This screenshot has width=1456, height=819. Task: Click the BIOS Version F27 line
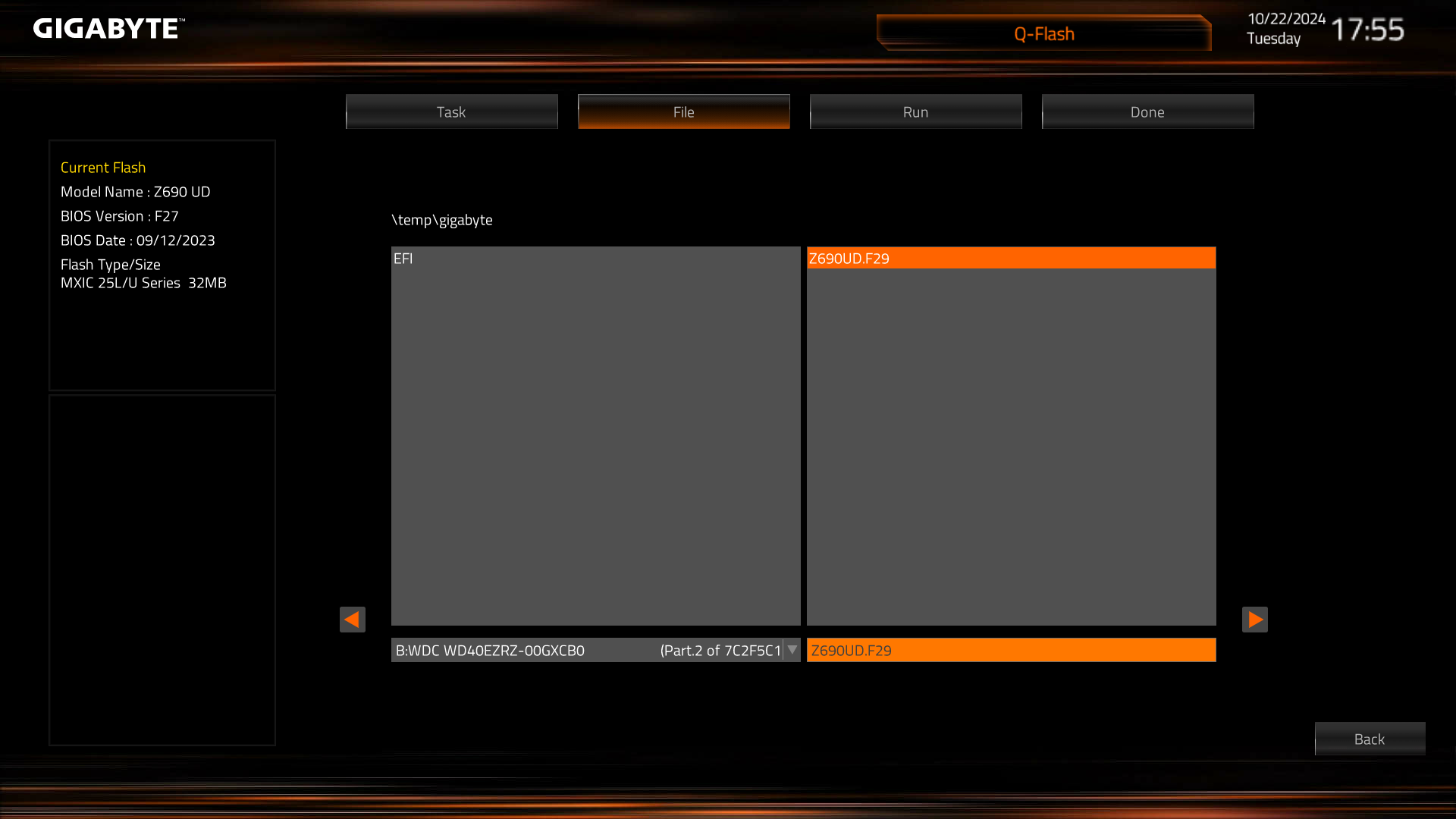[120, 216]
